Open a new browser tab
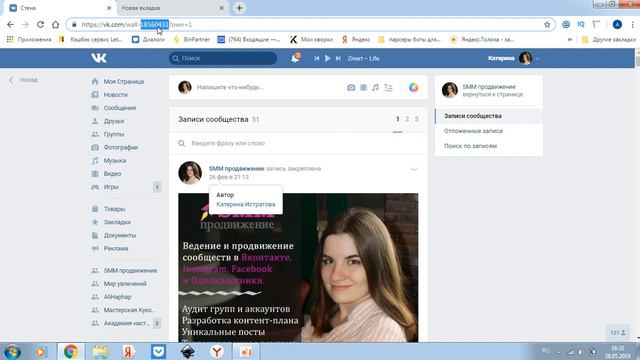 tap(240, 8)
